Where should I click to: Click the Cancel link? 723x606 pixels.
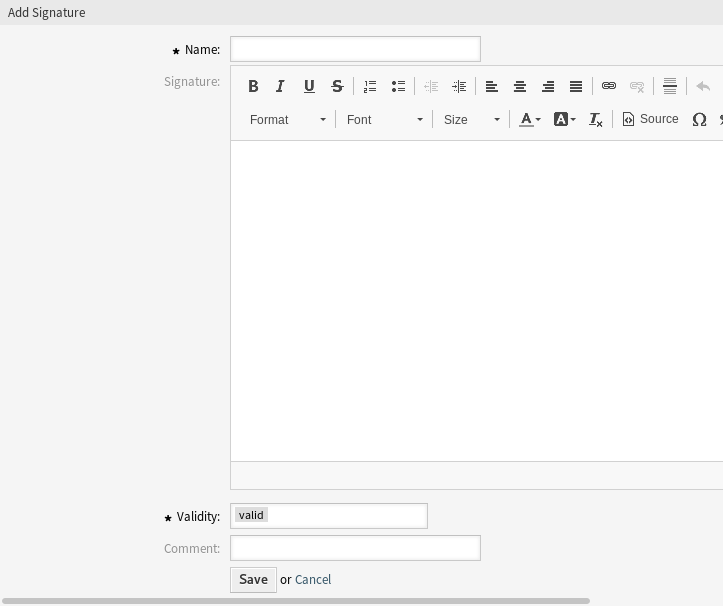tap(313, 580)
